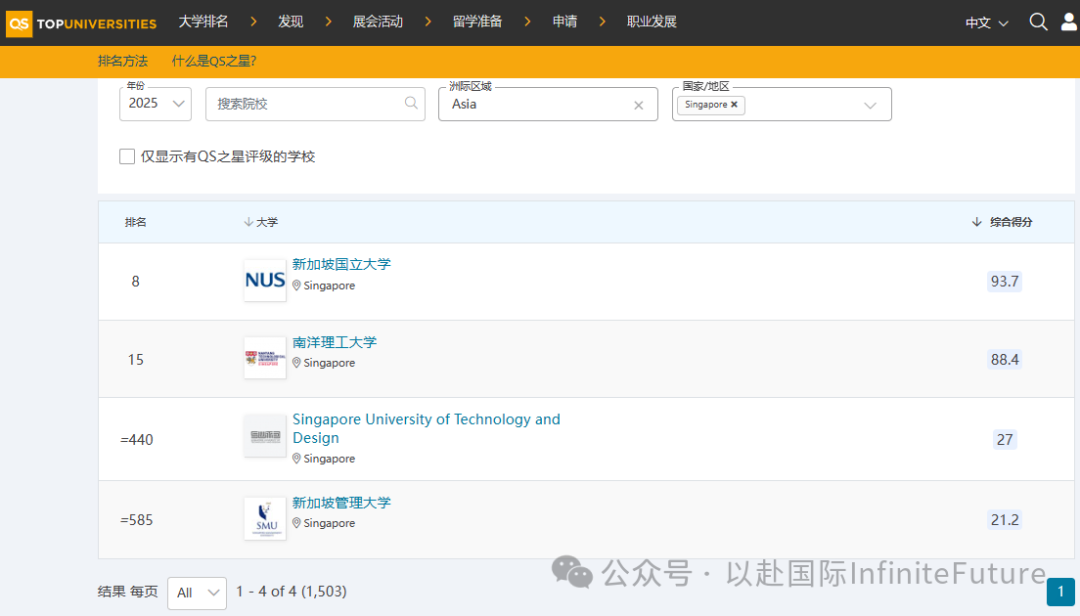The image size is (1080, 616).
Task: Click the 排名 column header
Action: 136,222
